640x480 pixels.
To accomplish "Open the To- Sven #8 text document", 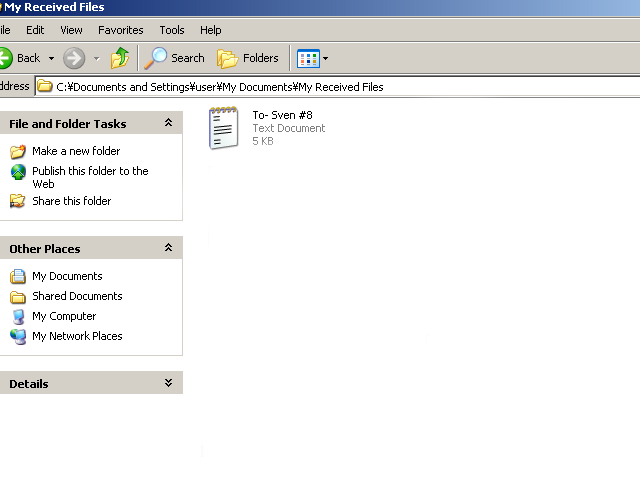I will pos(224,128).
